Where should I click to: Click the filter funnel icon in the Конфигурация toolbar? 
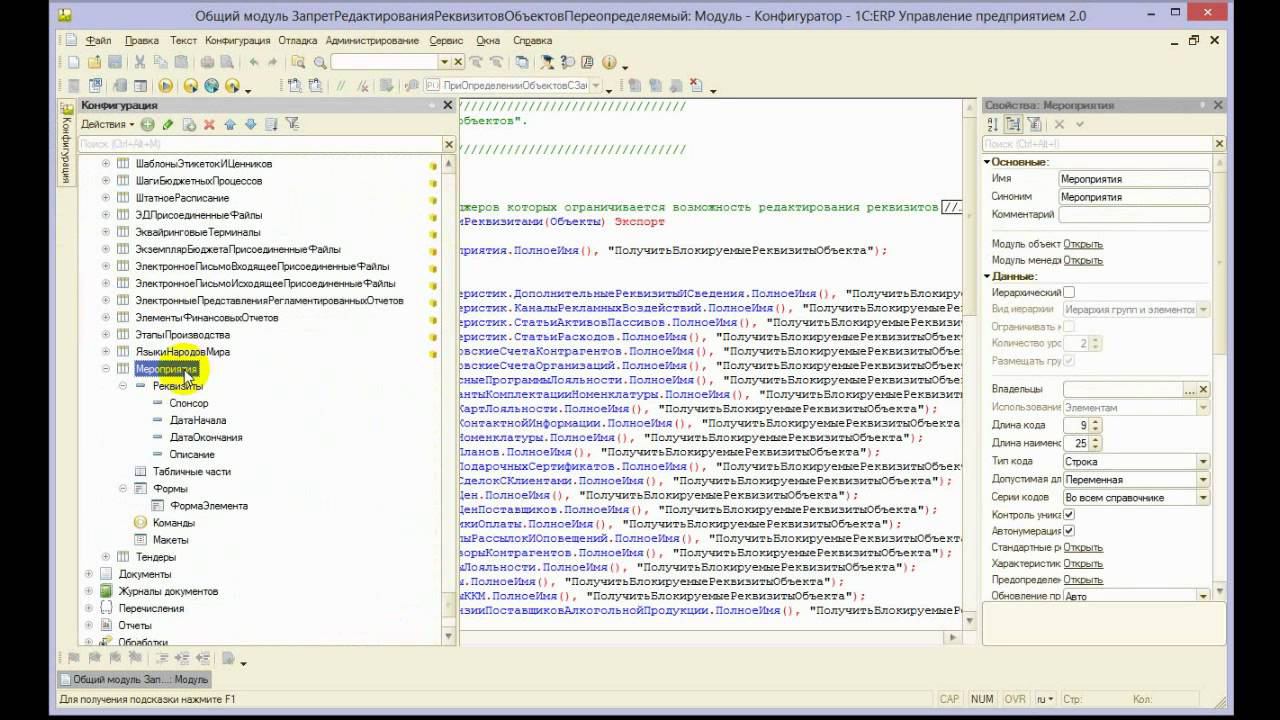[x=292, y=124]
